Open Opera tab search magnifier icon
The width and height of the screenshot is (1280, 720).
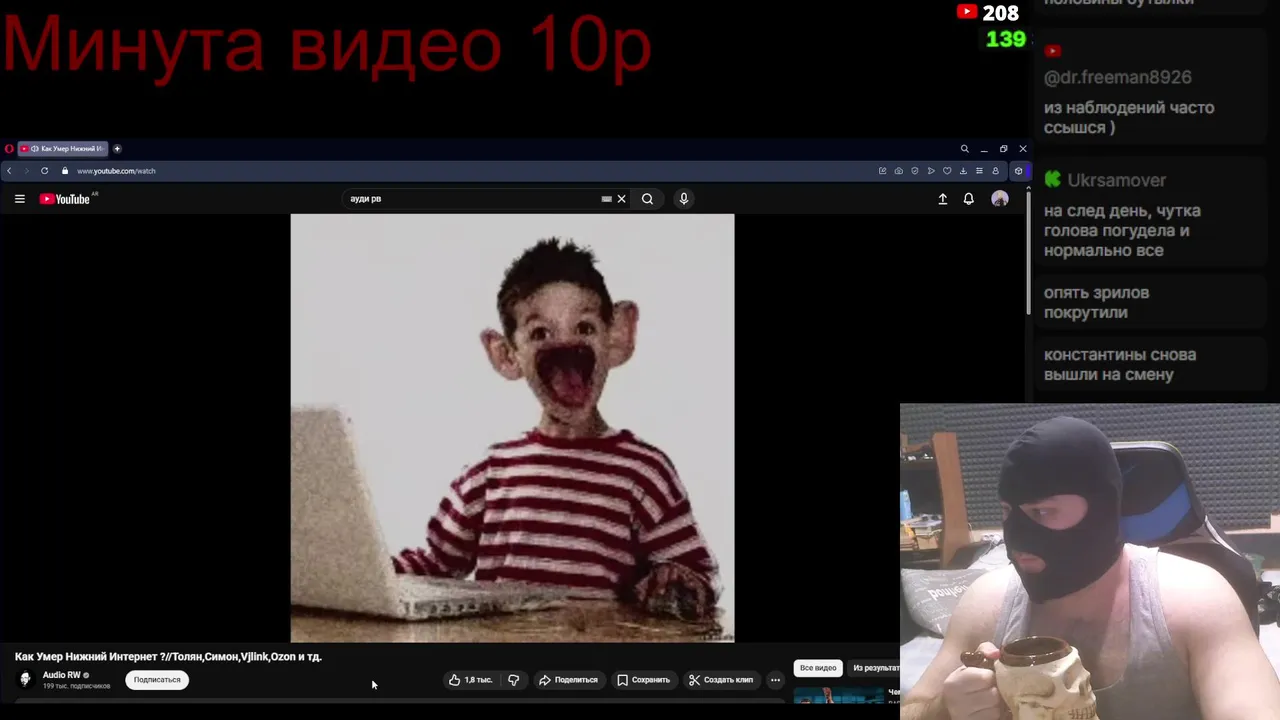[964, 148]
